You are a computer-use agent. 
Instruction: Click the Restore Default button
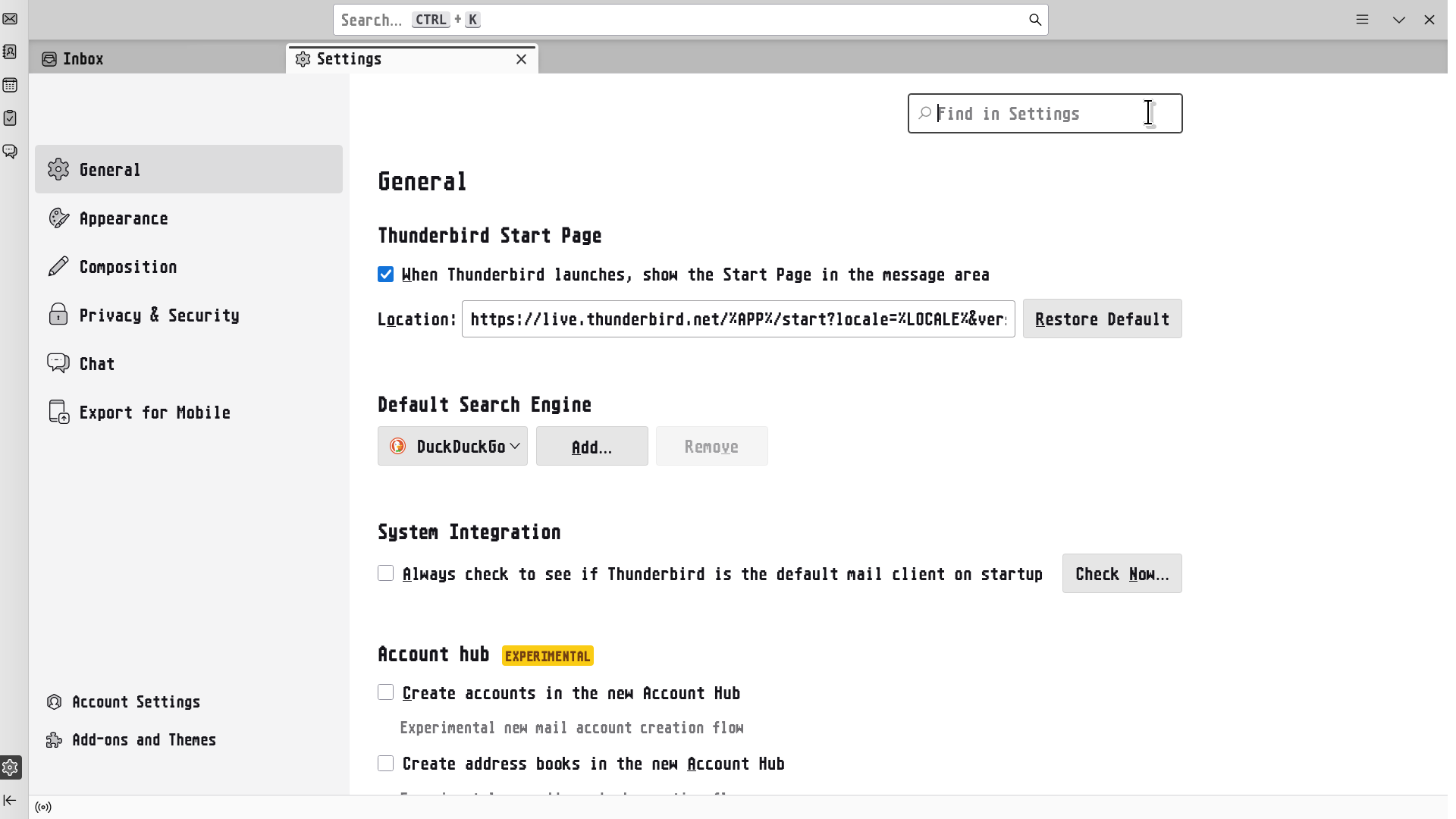(1102, 318)
